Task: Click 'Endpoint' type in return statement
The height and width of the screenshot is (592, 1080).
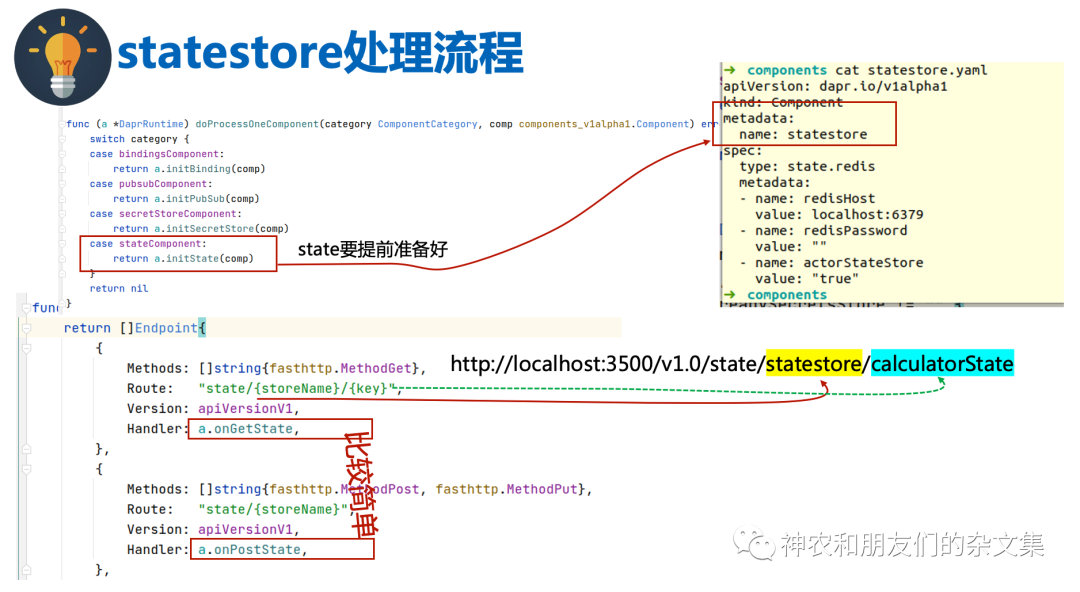Action: pyautogui.click(x=166, y=328)
